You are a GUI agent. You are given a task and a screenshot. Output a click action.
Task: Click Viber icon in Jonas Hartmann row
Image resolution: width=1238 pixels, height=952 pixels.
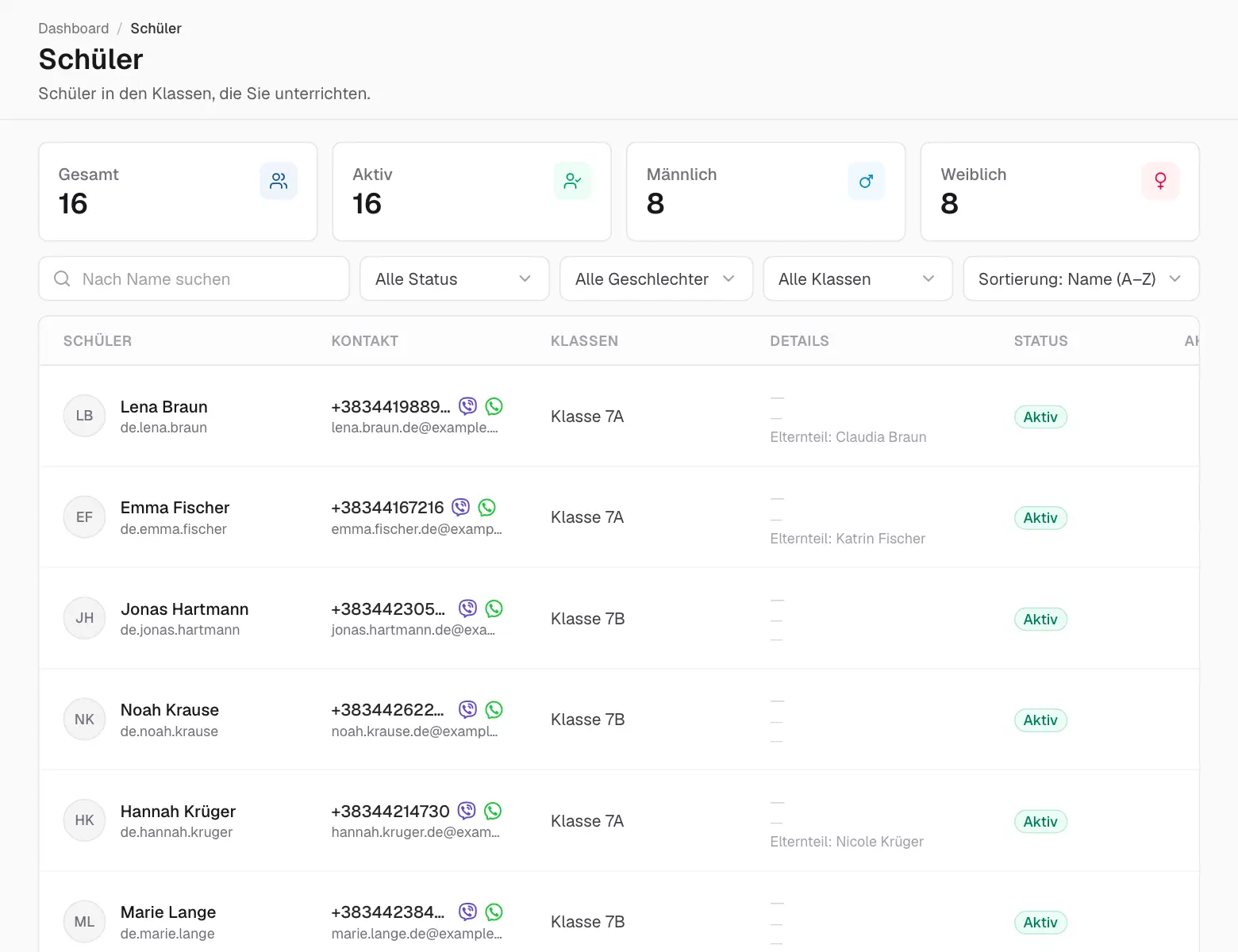coord(468,608)
